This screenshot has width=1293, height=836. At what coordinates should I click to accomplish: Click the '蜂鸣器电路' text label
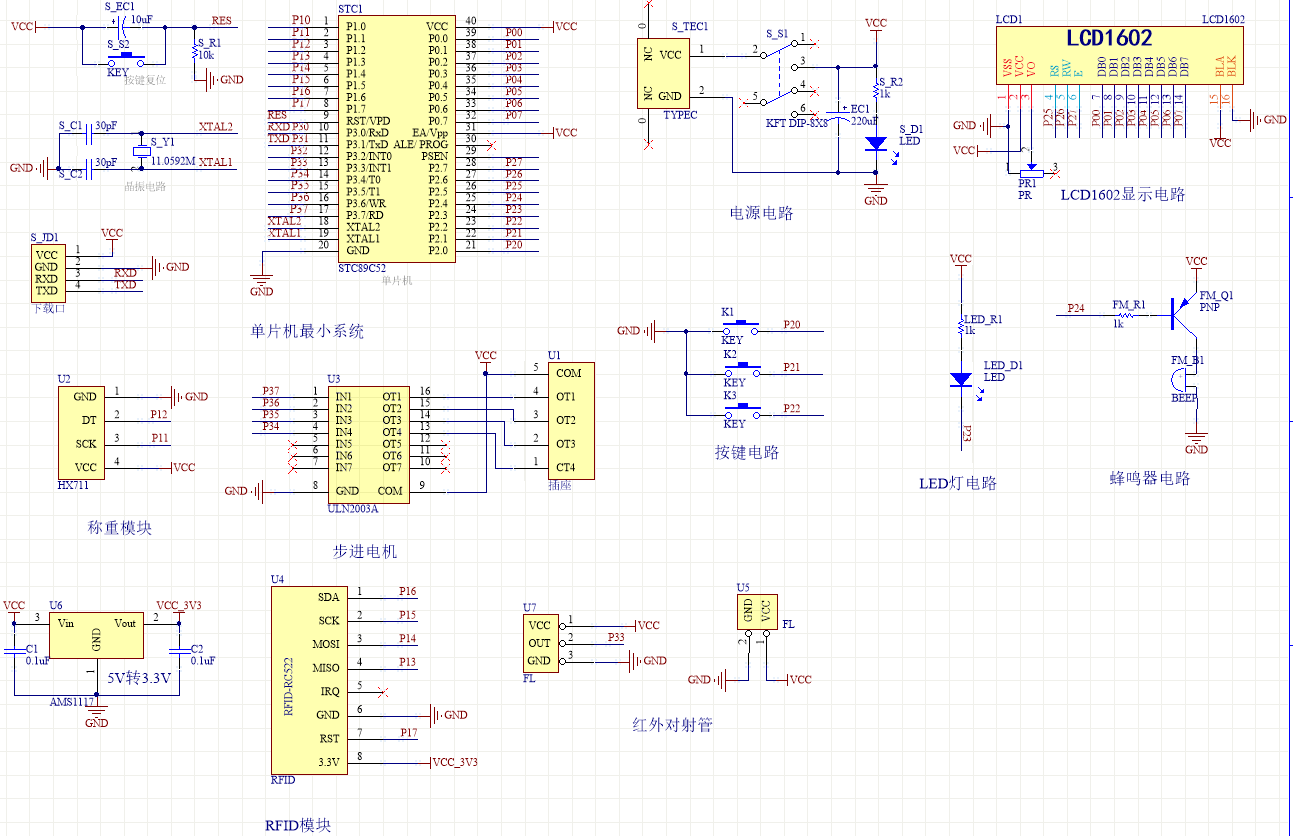[1150, 478]
